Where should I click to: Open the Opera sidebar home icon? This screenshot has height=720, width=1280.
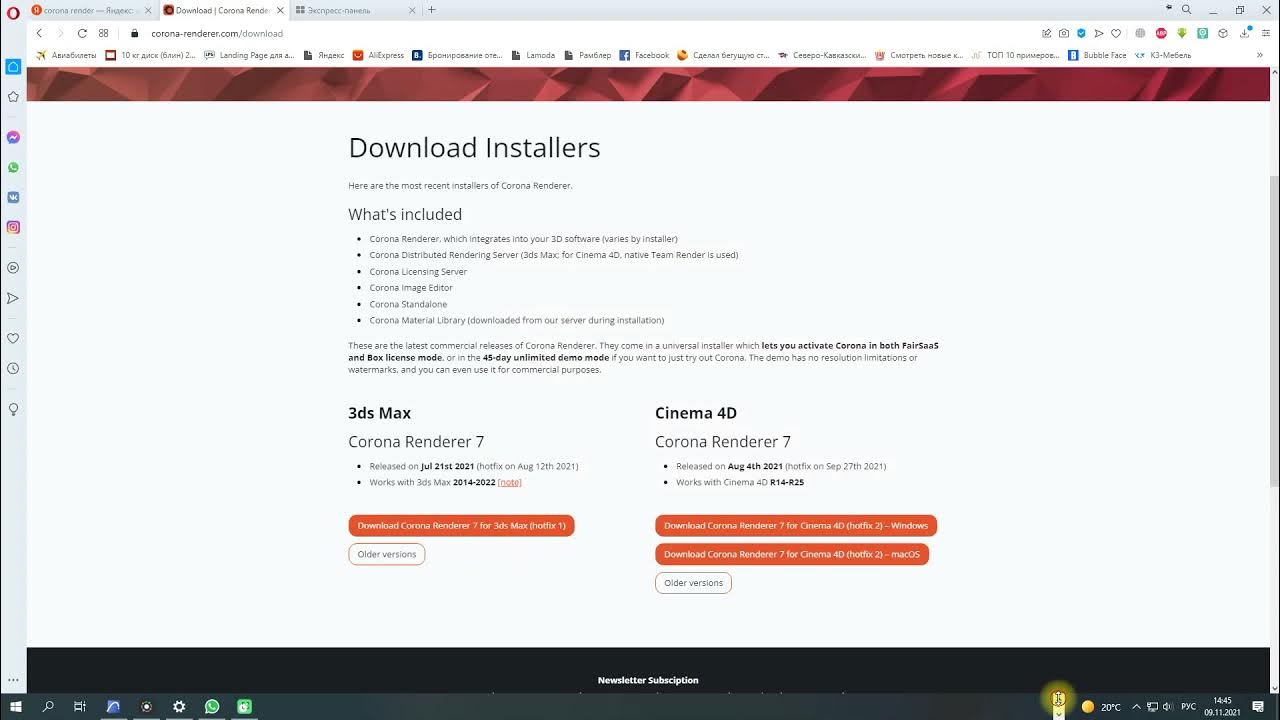pos(13,67)
